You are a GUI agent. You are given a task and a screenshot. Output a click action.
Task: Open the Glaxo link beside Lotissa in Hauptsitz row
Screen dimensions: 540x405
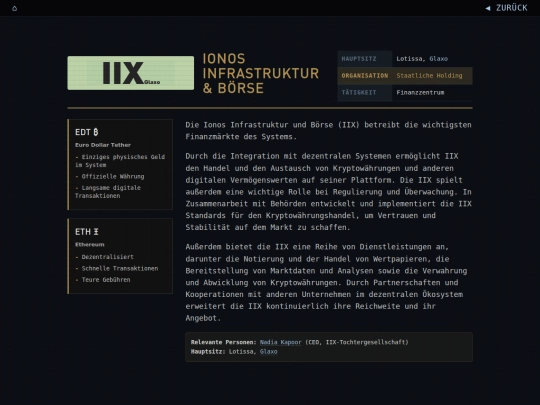[438, 59]
